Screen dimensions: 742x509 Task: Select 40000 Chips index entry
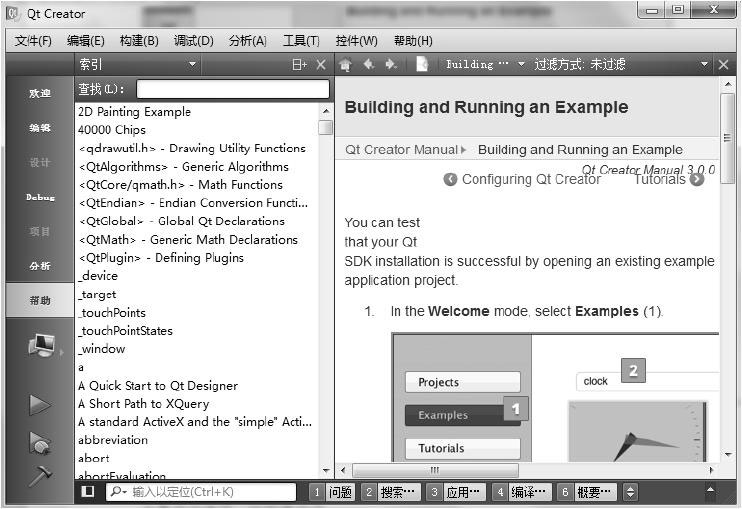tap(112, 130)
